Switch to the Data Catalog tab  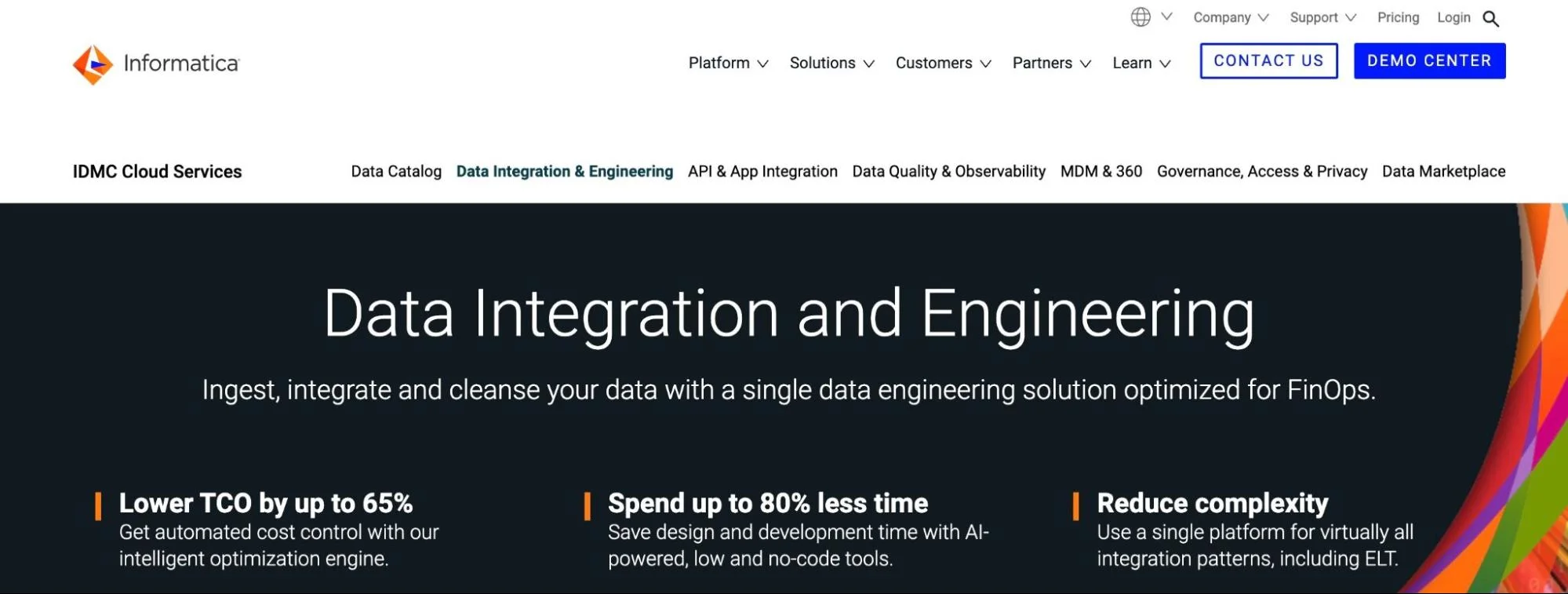point(396,171)
